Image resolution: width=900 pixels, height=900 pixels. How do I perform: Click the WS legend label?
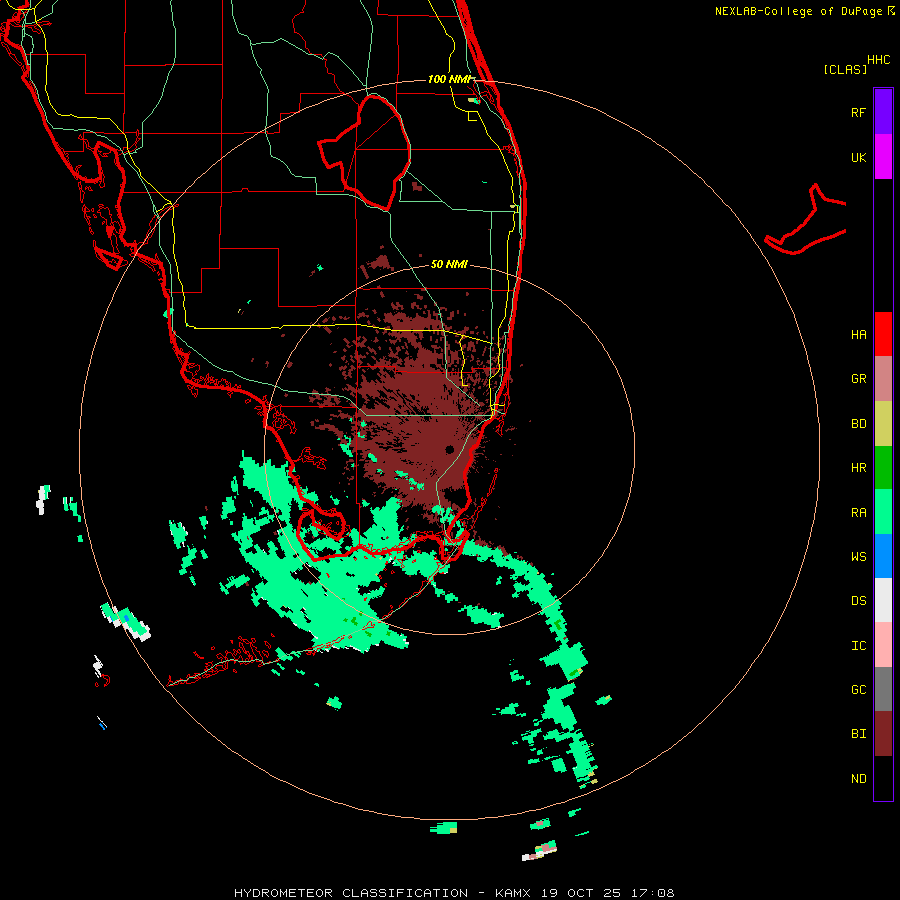[858, 557]
